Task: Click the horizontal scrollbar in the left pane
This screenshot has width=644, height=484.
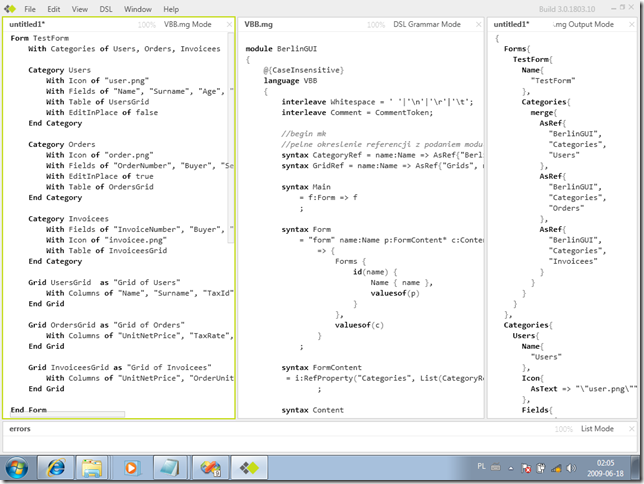Action: pos(67,414)
